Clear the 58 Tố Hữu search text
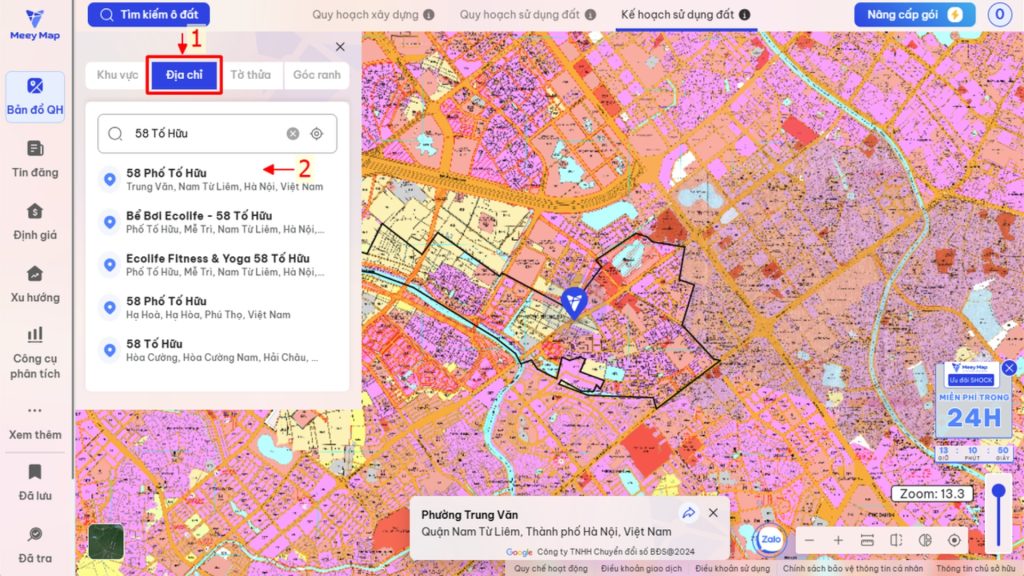The width and height of the screenshot is (1024, 576). [293, 134]
